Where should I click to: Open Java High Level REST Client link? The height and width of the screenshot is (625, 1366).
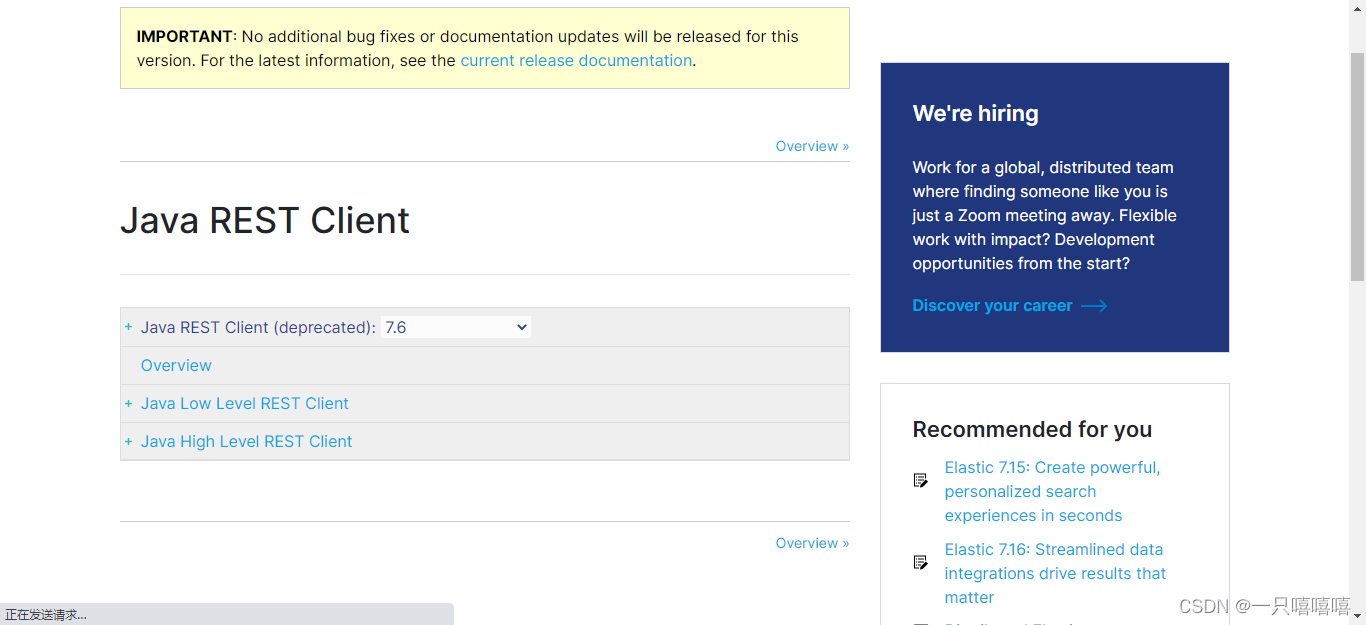247,442
